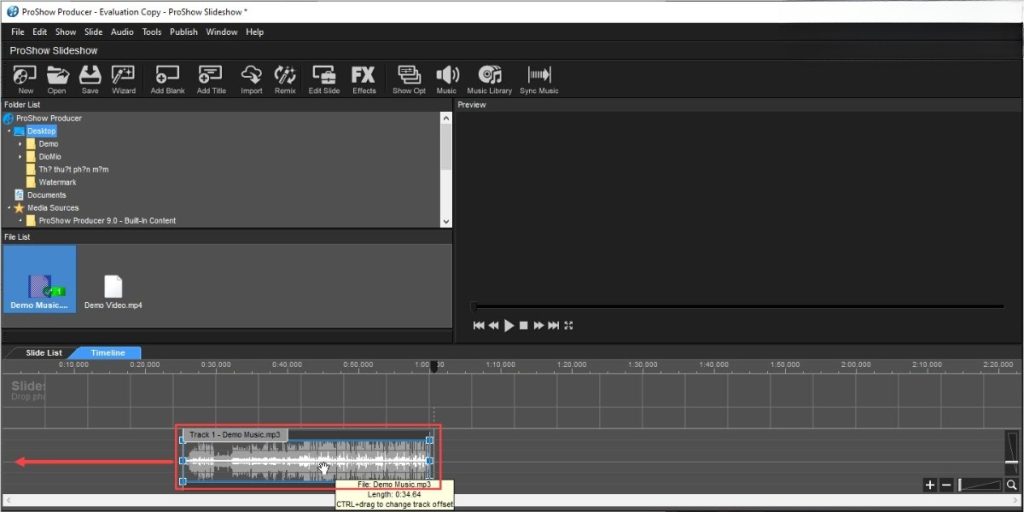Toggle full screen preview

(568, 325)
